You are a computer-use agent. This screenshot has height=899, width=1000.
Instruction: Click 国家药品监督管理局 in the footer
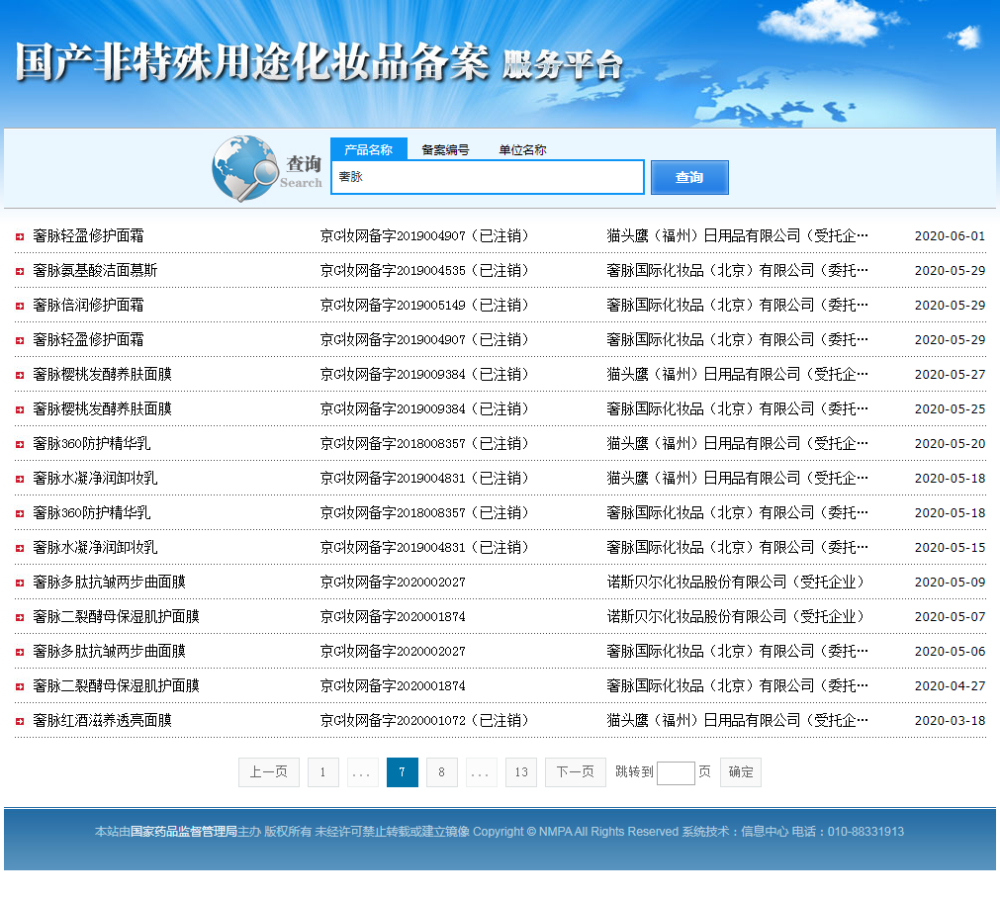tap(184, 831)
